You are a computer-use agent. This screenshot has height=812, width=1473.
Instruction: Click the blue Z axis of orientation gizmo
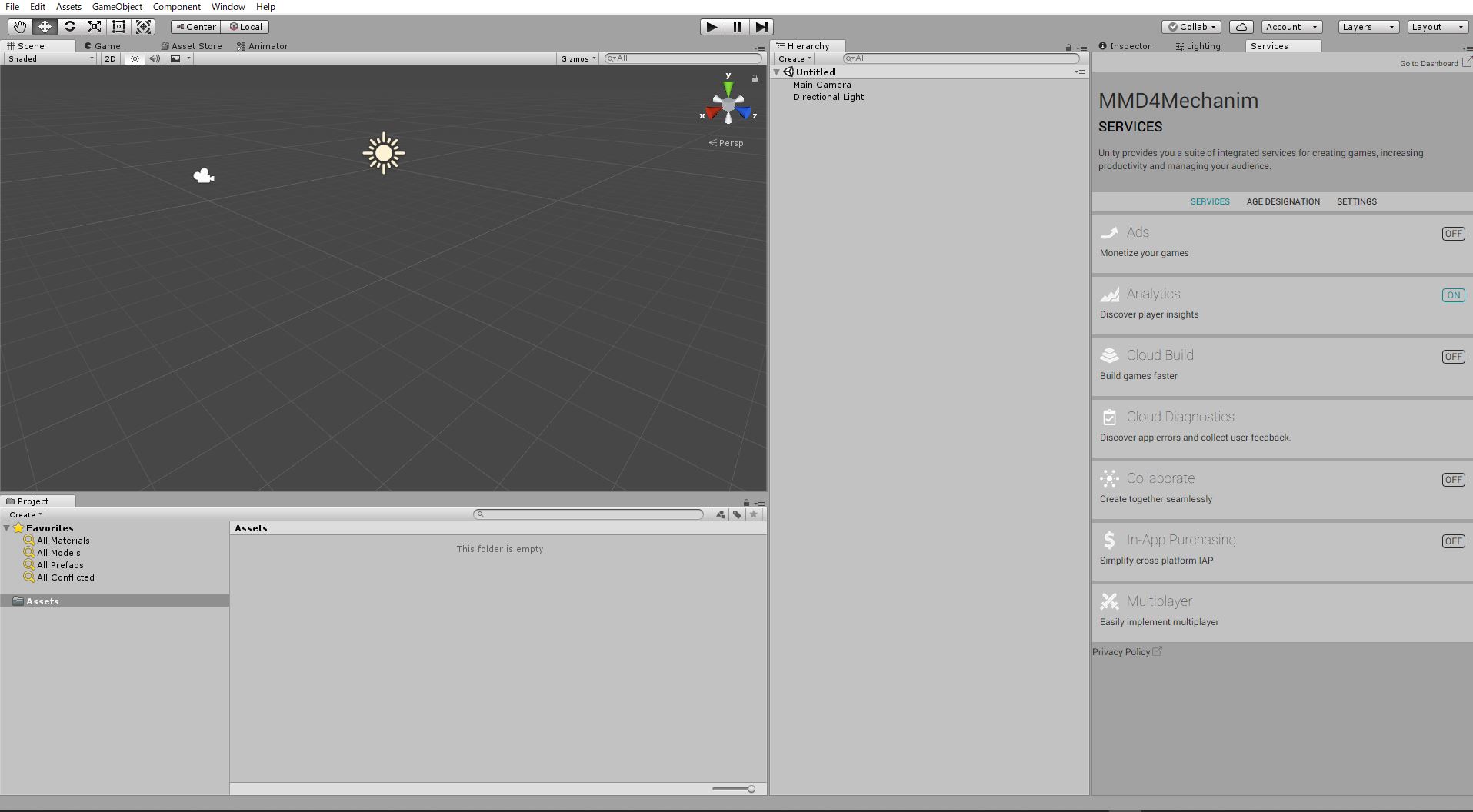click(744, 113)
